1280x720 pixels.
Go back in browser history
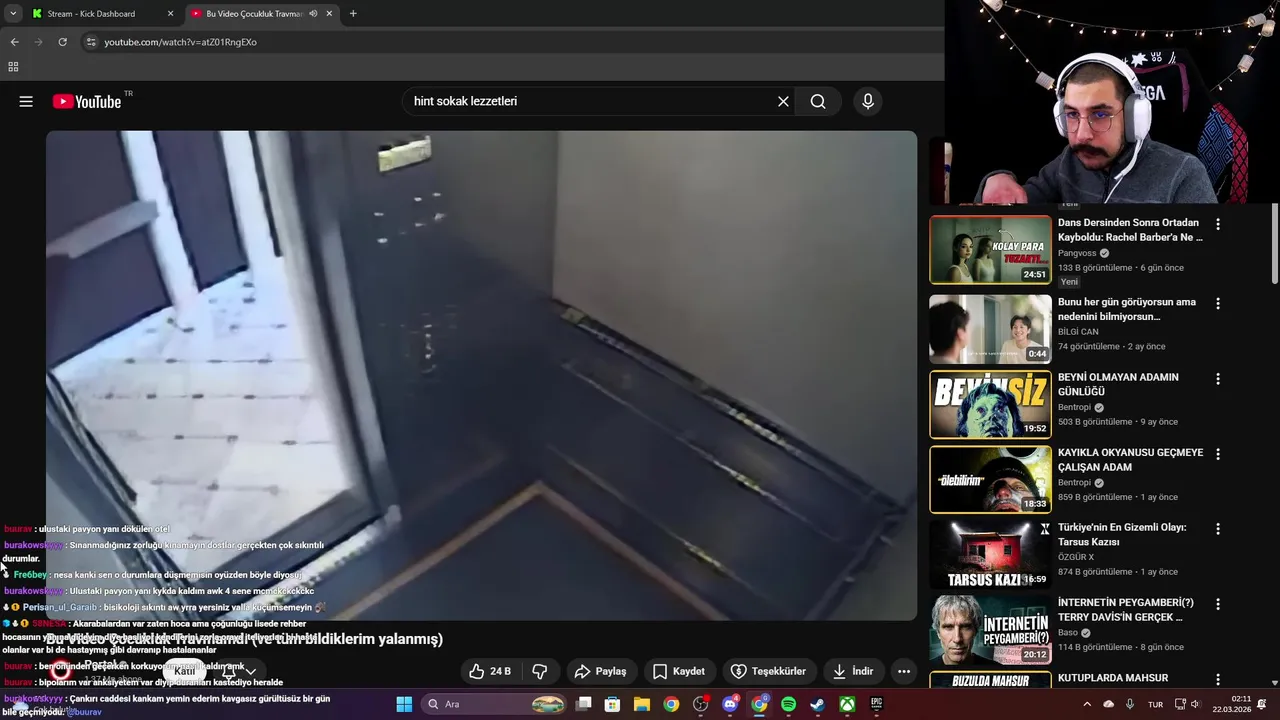point(14,42)
